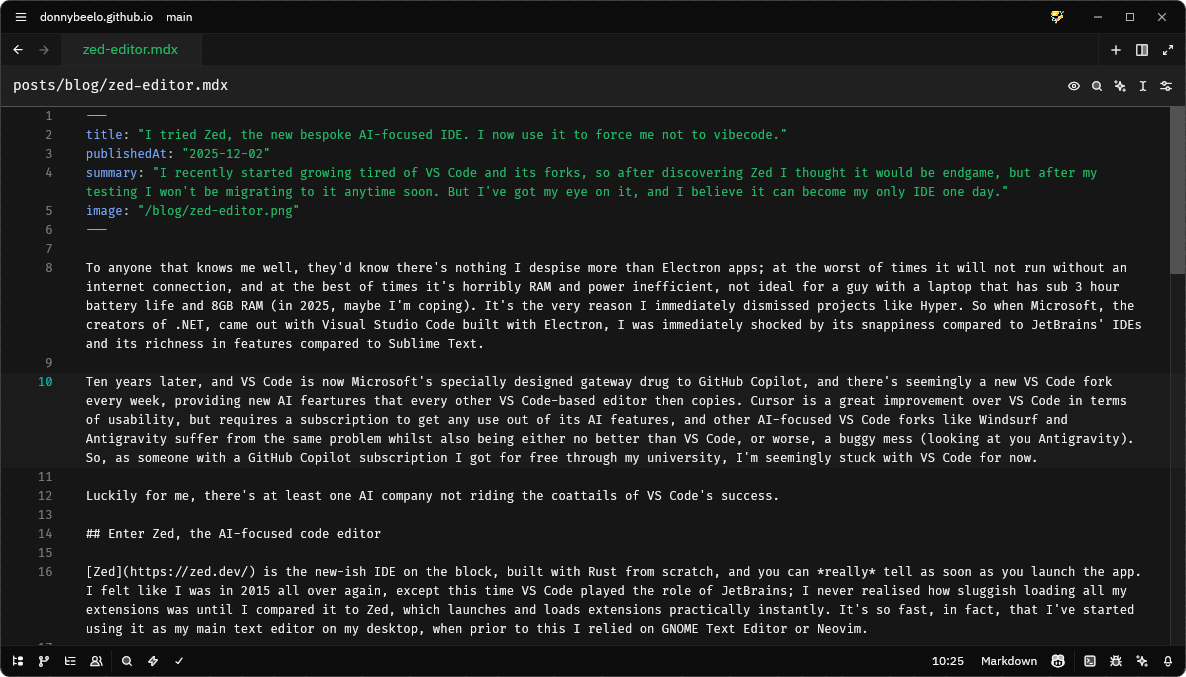1186x677 pixels.
Task: Toggle buffer search magnifier in toolbar
Action: click(1097, 86)
